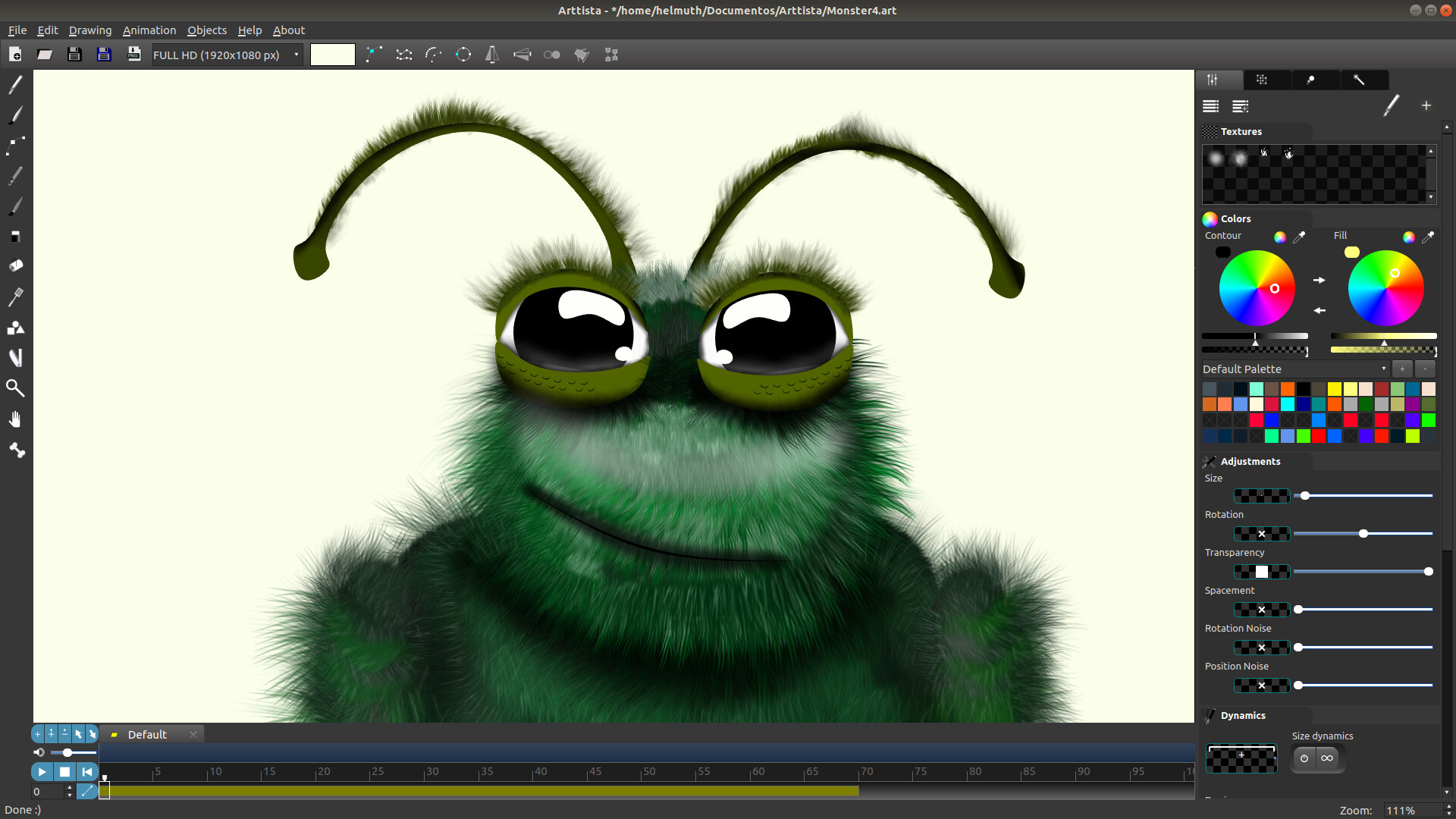Collapse the Adjustments section header
The image size is (1456, 819).
click(x=1250, y=461)
